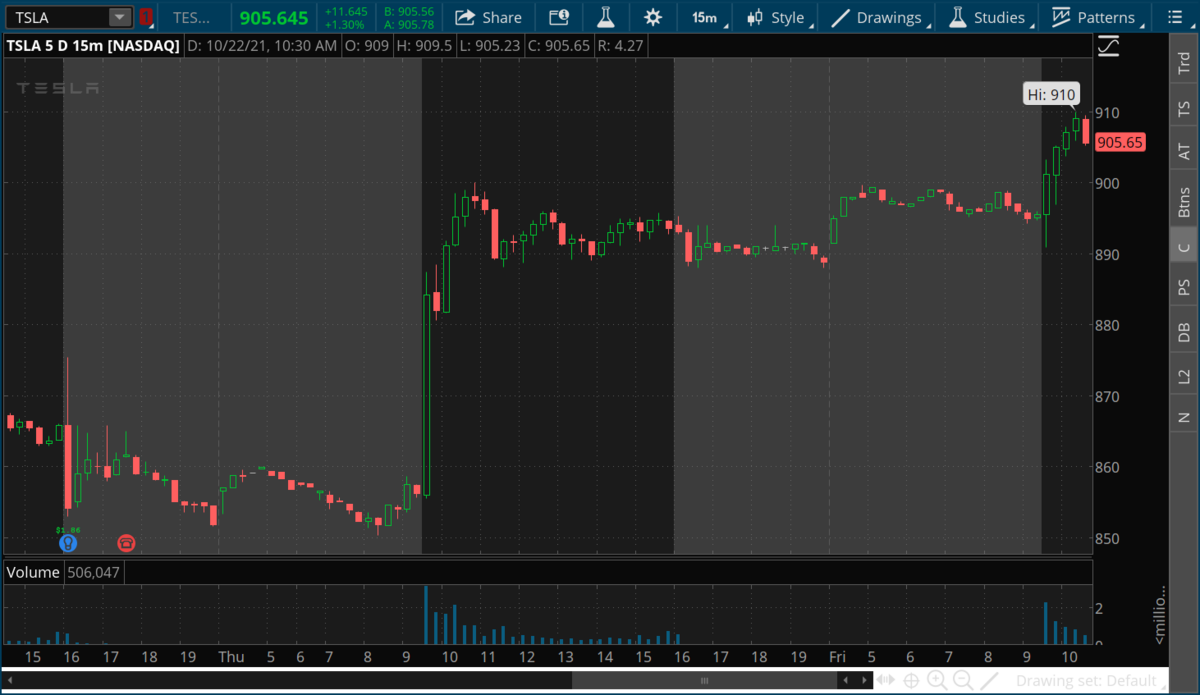
Task: Click the TSLA symbol input field
Action: pos(58,17)
